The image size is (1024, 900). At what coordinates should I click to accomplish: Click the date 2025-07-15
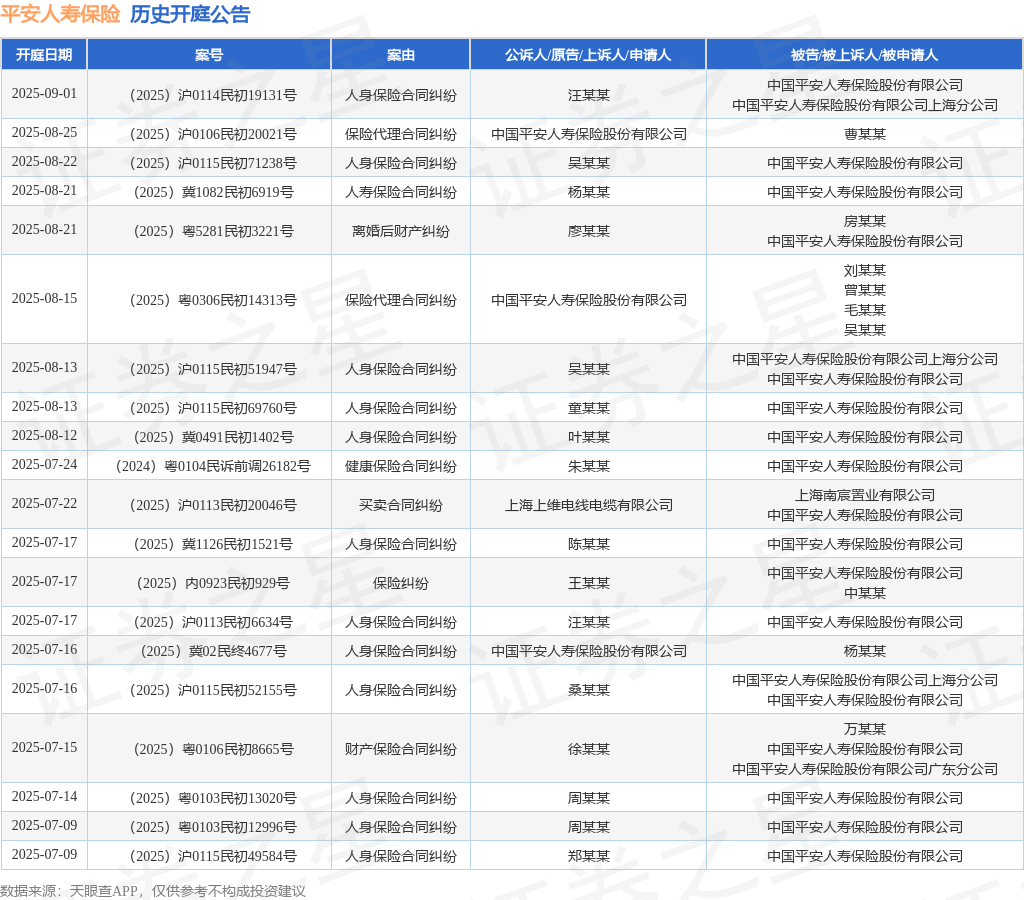click(x=44, y=747)
